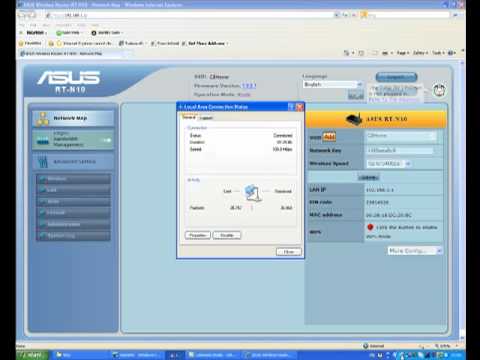
Task: Click the Advanced Setting tools icon
Action: coord(43,162)
